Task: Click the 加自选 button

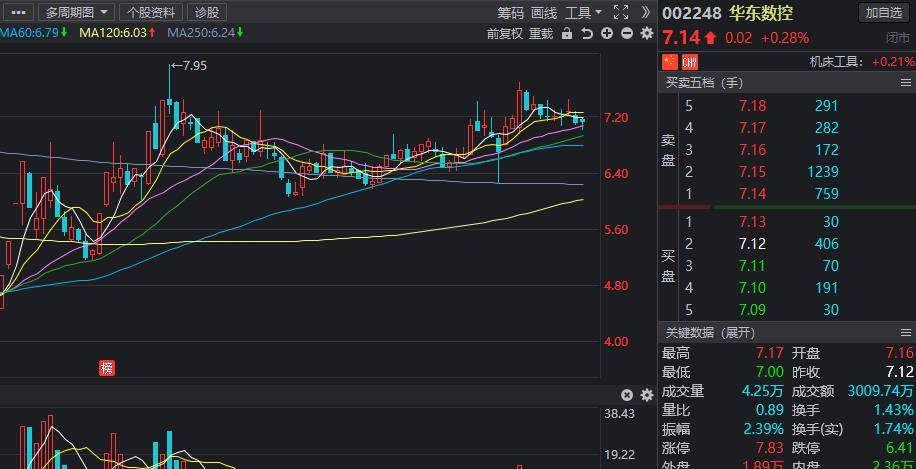Action: [884, 12]
